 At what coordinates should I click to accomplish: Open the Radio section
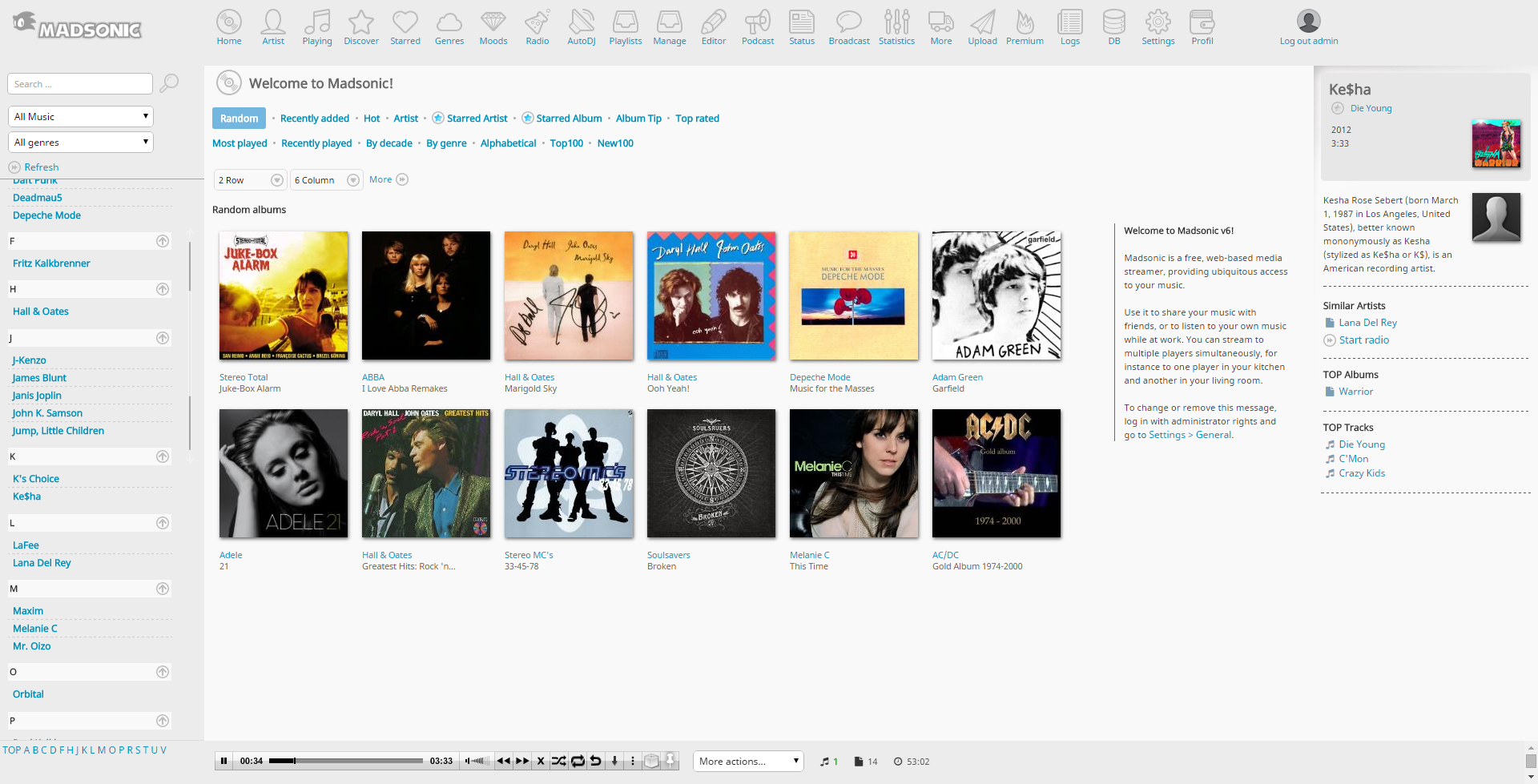pyautogui.click(x=537, y=27)
